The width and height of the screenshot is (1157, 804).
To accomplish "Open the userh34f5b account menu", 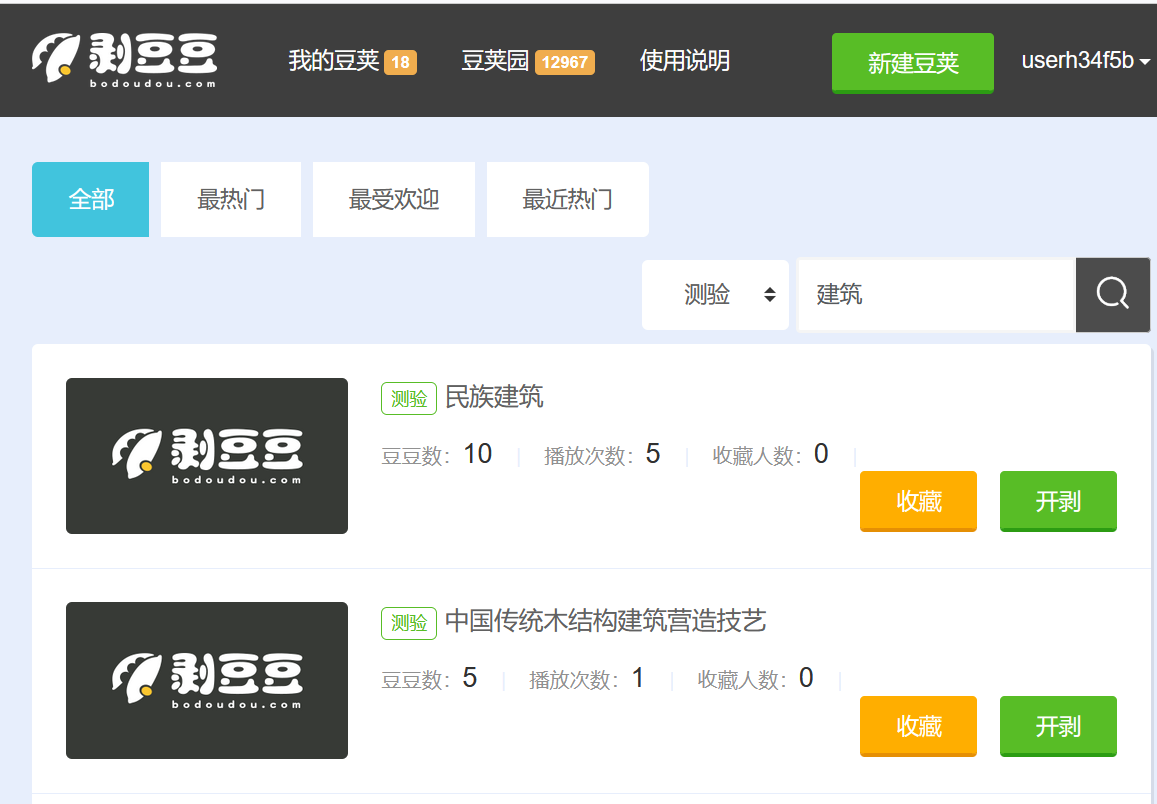I will [1085, 61].
